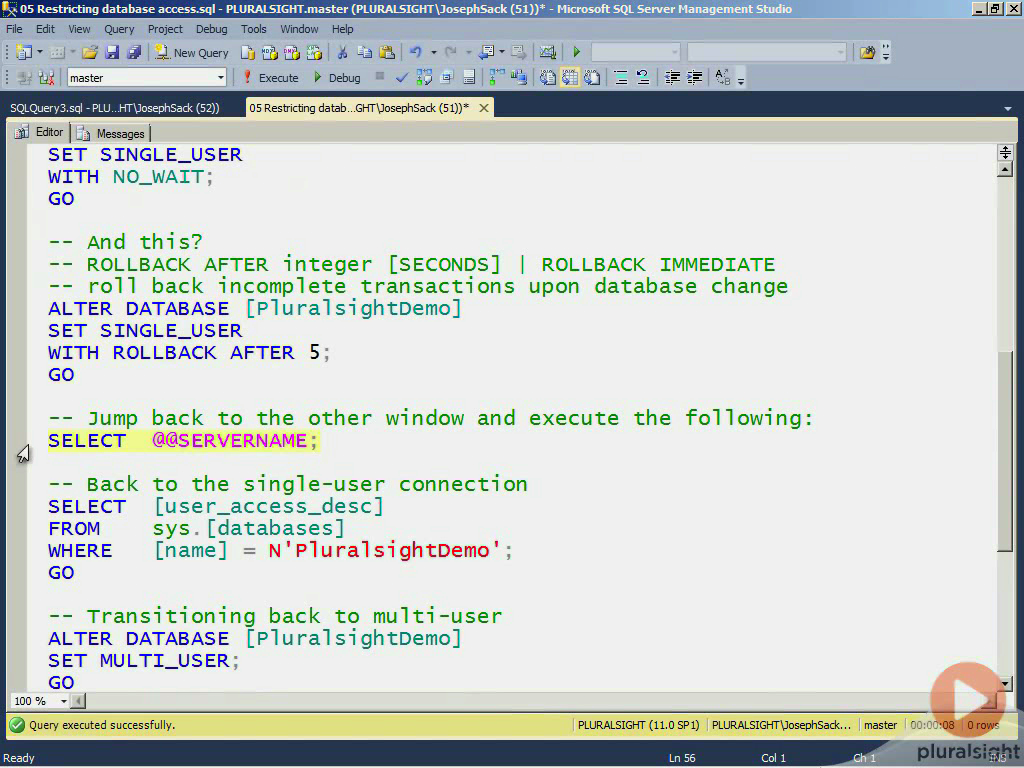Select Results to Grid option
The image size is (1024, 768).
[x=569, y=78]
